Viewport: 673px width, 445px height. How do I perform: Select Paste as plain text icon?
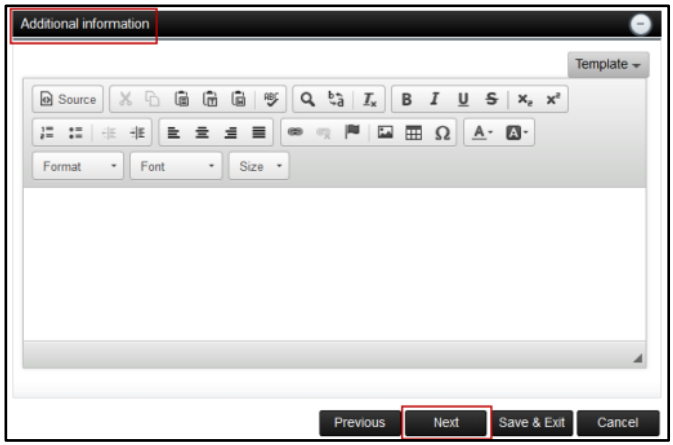pyautogui.click(x=210, y=99)
